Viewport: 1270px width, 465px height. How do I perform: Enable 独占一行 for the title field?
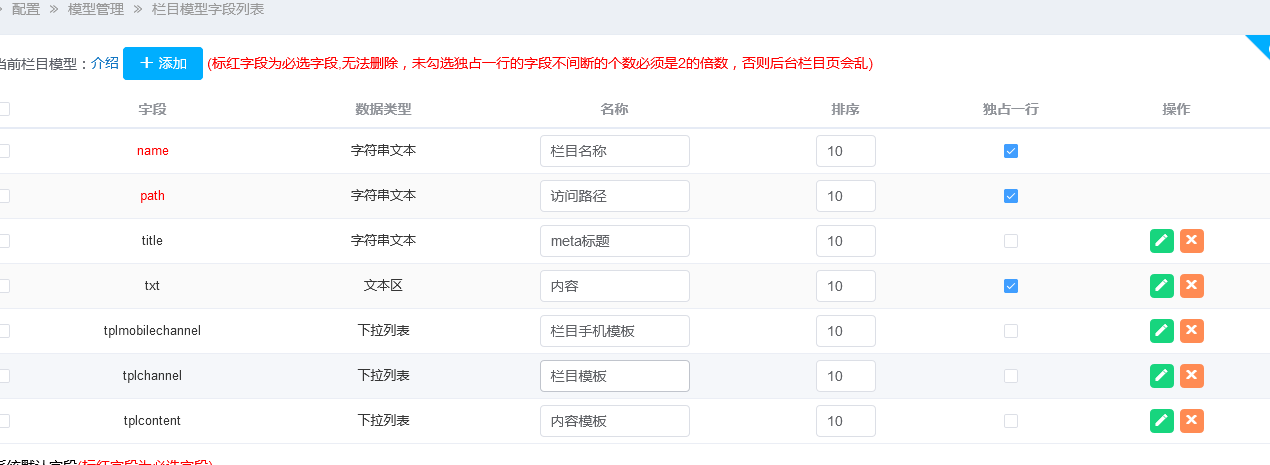[x=1011, y=241]
